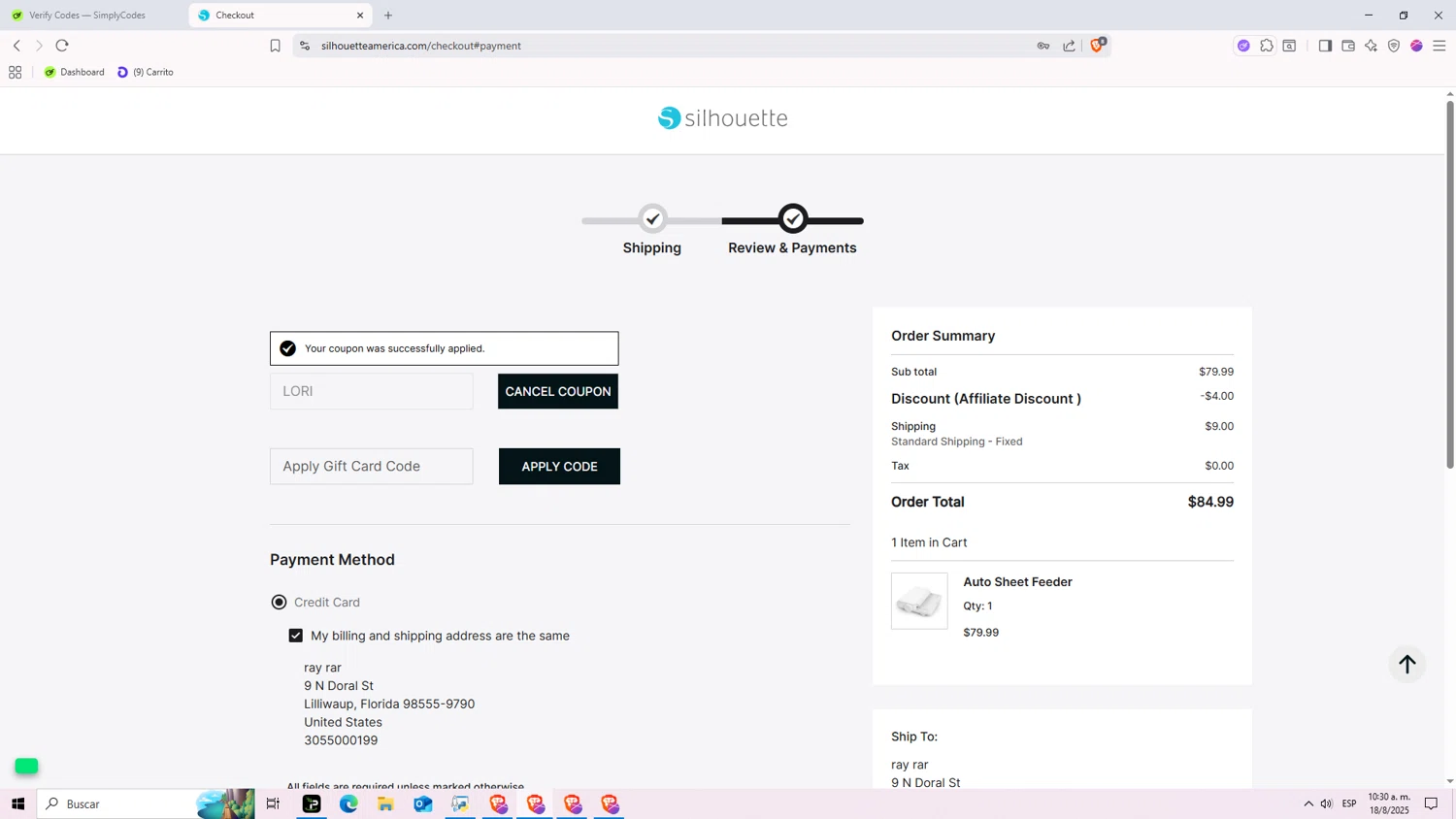This screenshot has height=819, width=1456.
Task: Show hidden system tray icons
Action: [x=1308, y=803]
